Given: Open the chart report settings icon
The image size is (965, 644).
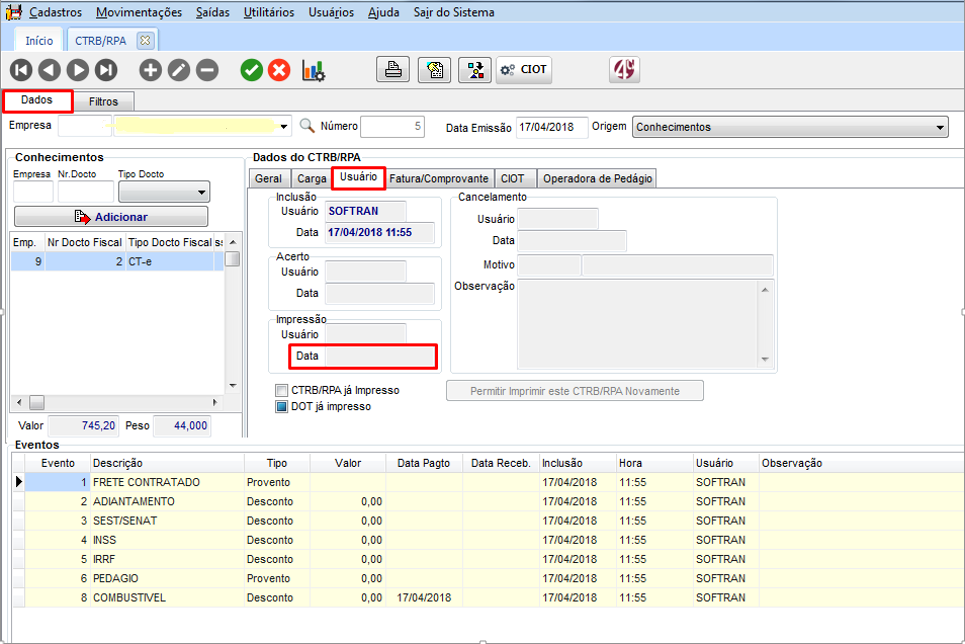Looking at the screenshot, I should click(313, 70).
